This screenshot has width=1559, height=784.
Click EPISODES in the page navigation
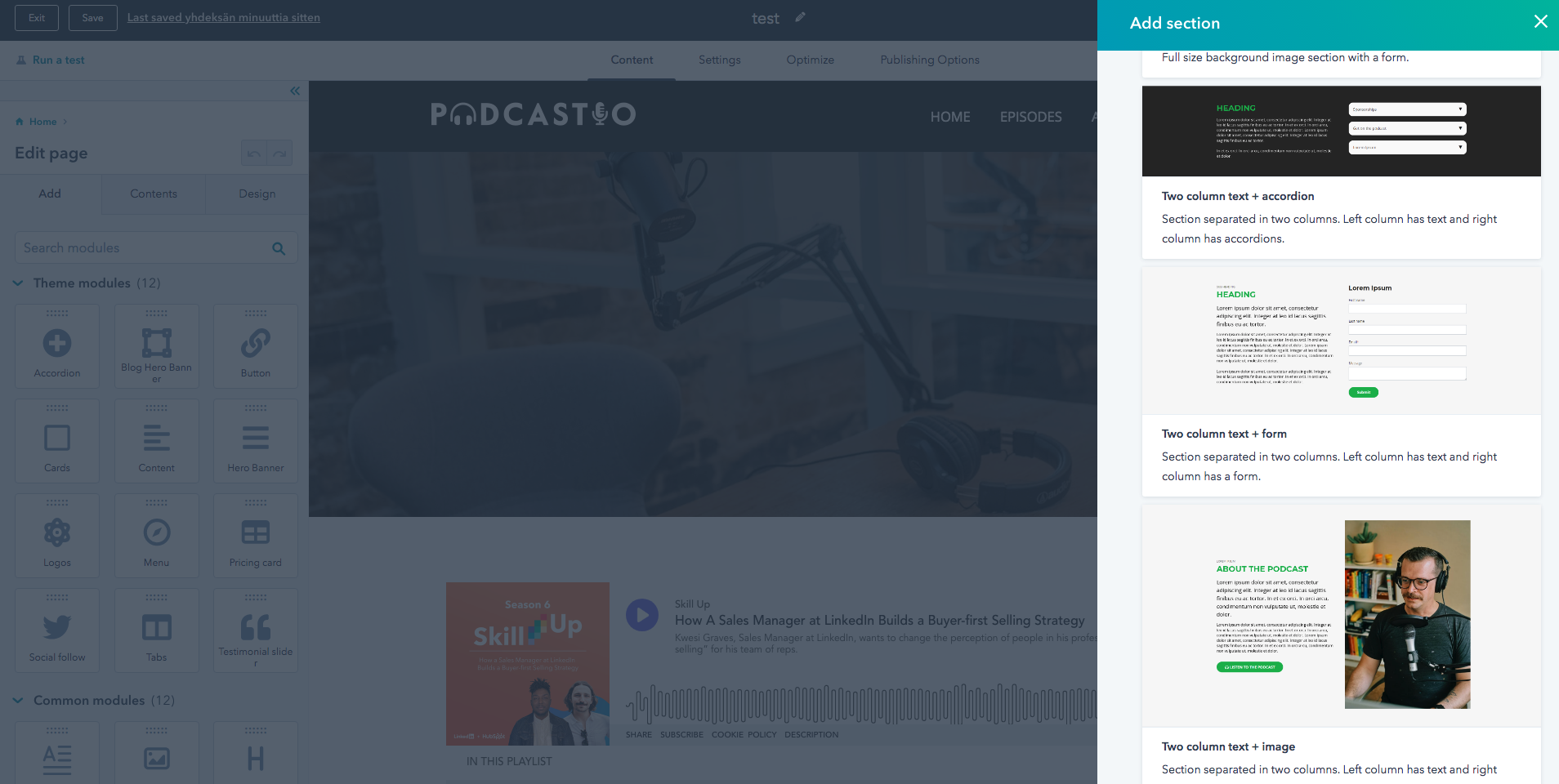[x=1031, y=117]
